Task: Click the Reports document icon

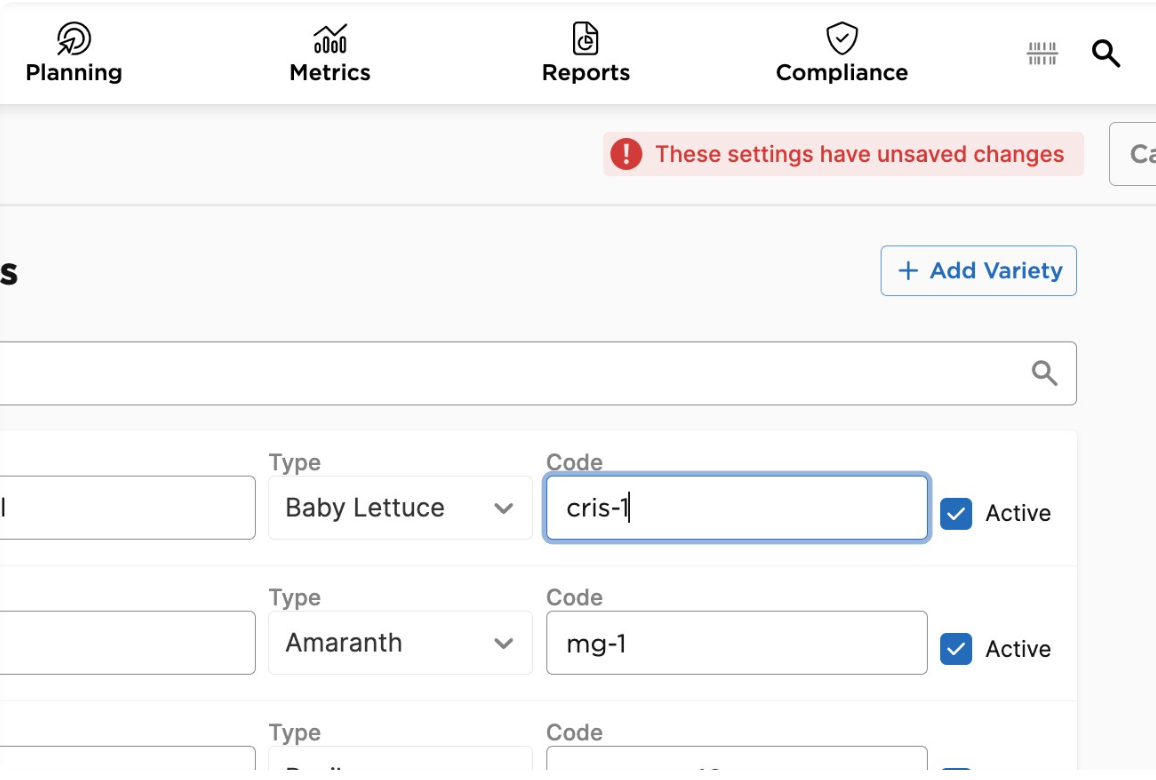Action: click(x=585, y=38)
